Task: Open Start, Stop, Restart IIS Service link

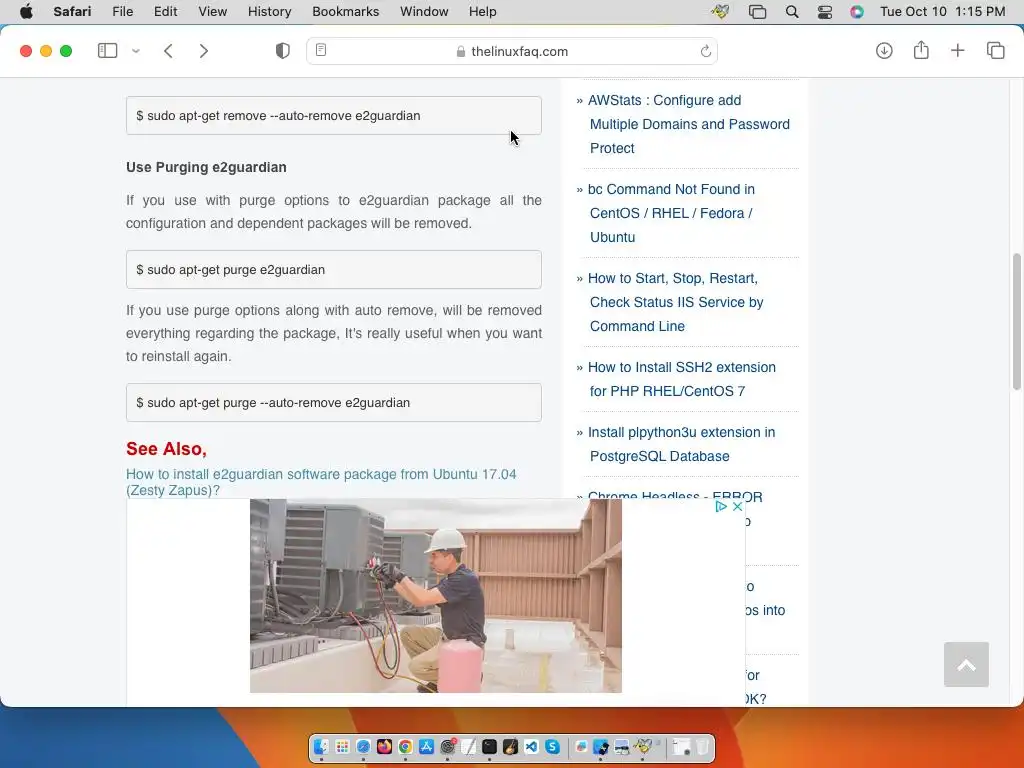Action: pos(675,302)
